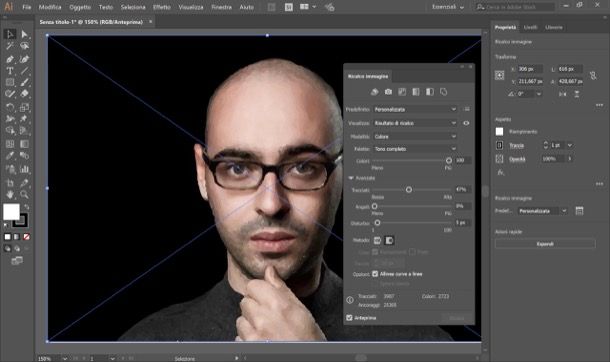Select the Selection (black arrow) tool

coord(10,34)
